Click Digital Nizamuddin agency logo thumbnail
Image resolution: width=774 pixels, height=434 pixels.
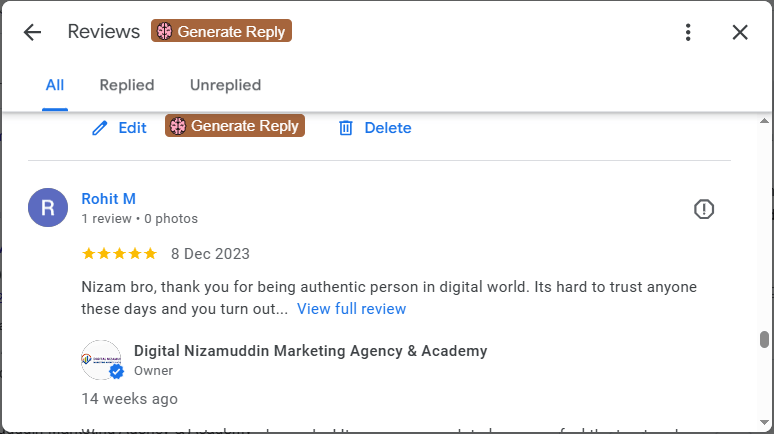(x=101, y=360)
